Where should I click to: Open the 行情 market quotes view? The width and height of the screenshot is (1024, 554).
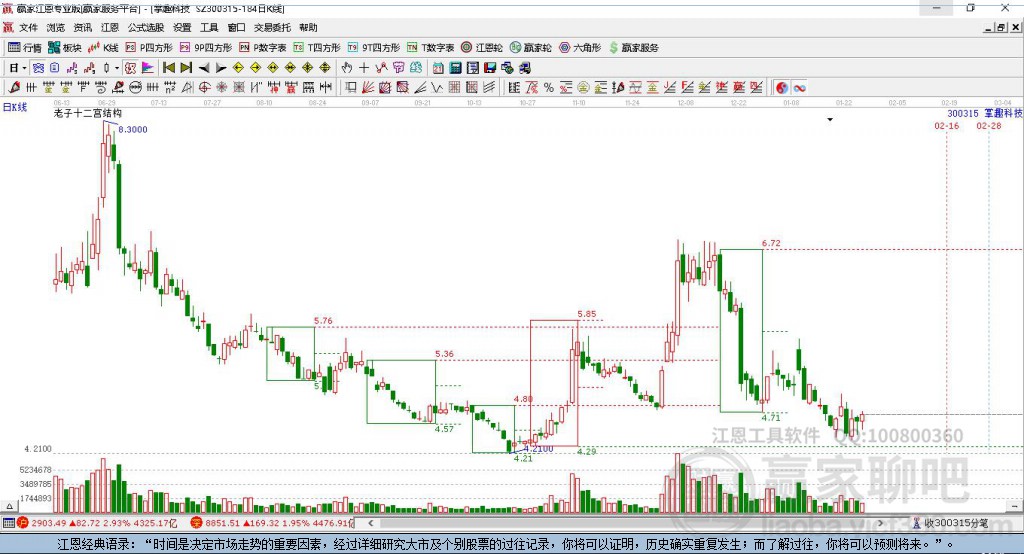pos(24,48)
